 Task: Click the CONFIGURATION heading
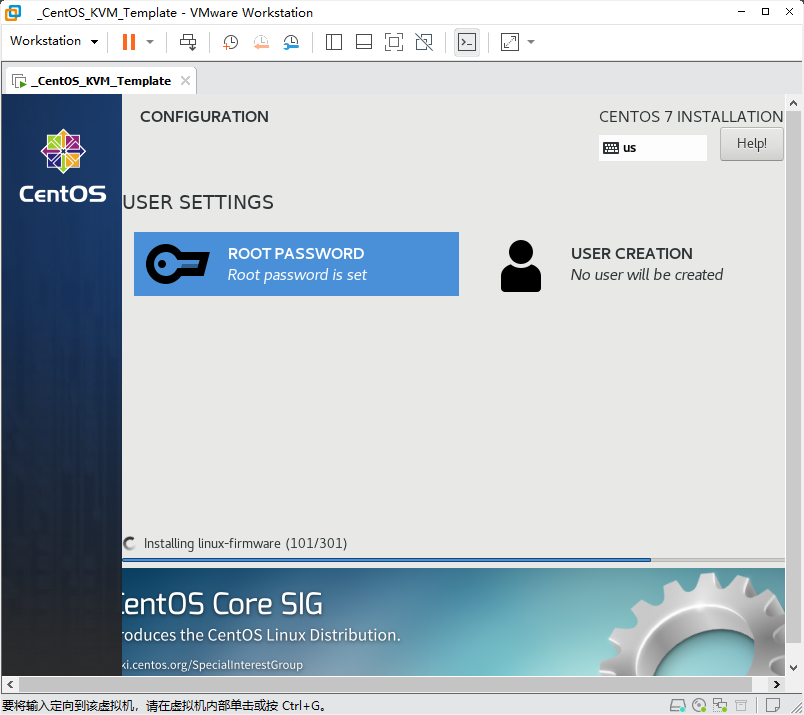204,117
